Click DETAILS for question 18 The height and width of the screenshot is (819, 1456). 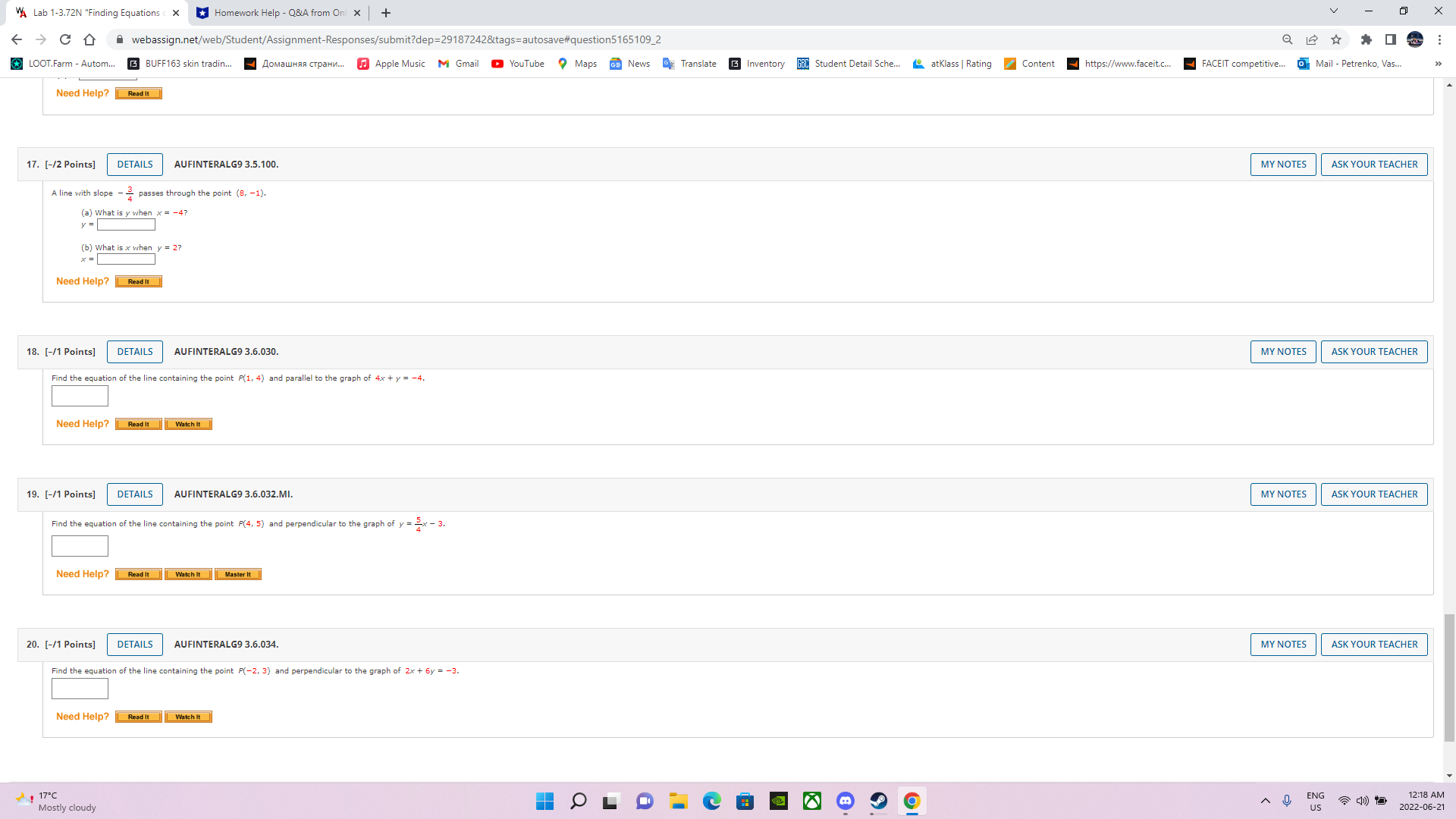click(135, 352)
